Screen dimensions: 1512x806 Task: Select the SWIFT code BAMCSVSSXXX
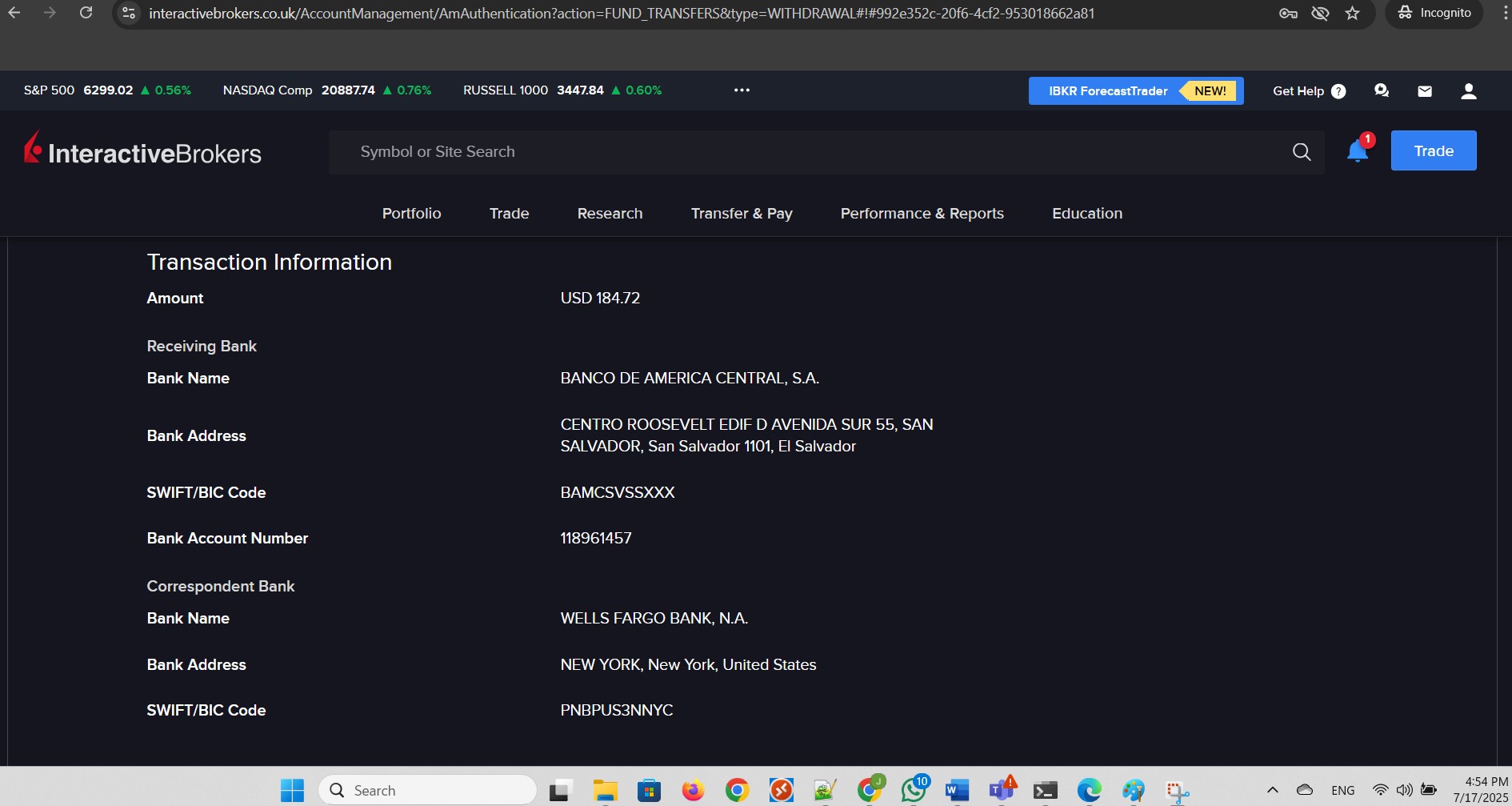click(618, 493)
